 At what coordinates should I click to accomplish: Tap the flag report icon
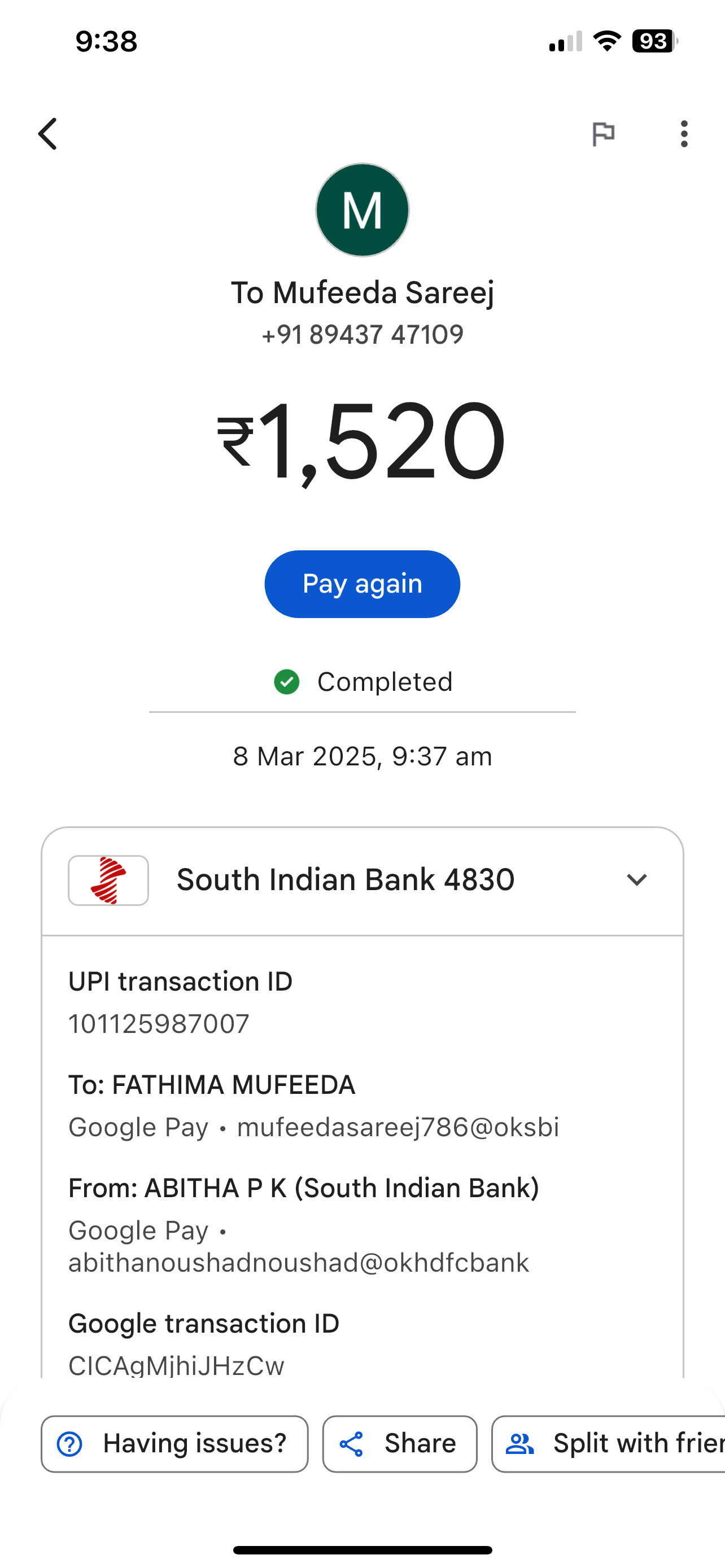click(x=602, y=134)
